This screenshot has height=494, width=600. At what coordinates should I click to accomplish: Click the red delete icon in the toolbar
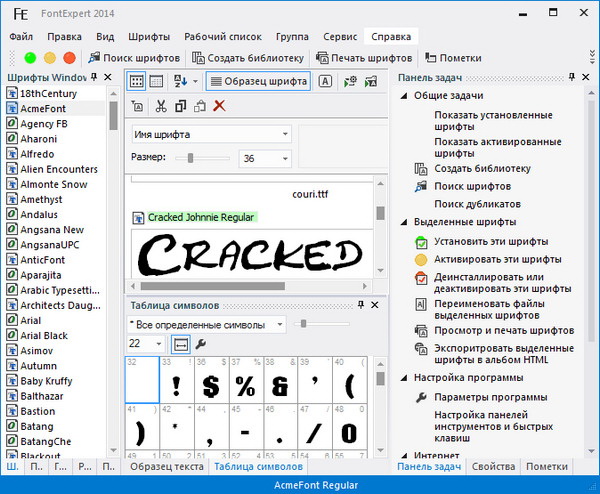219,106
